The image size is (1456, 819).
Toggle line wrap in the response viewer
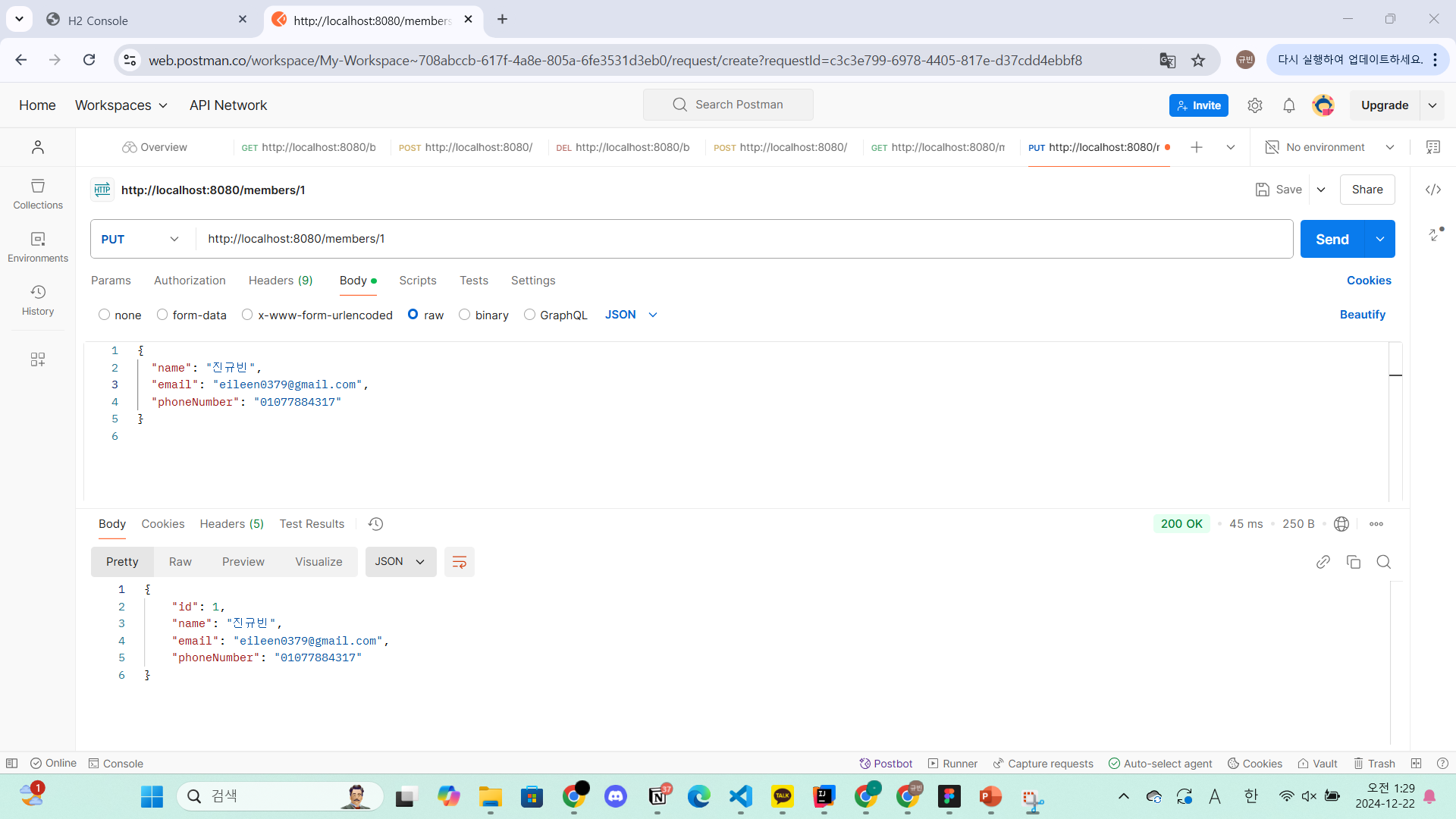click(x=459, y=562)
